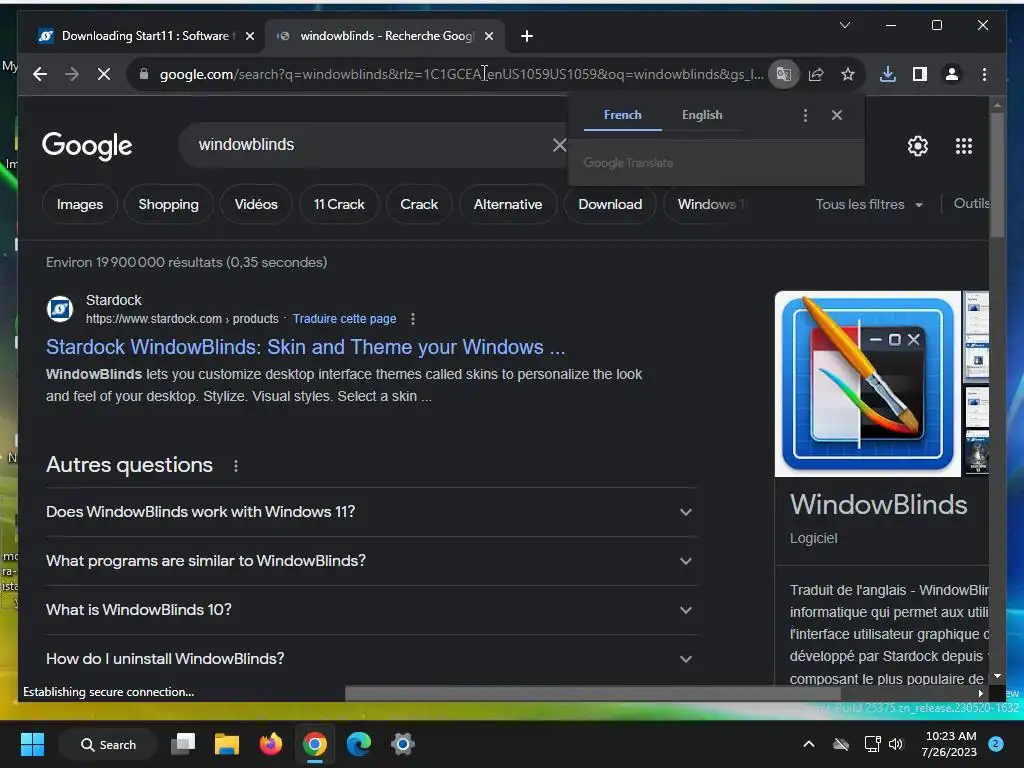The height and width of the screenshot is (768, 1024).
Task: Expand What is WindowBlinds 10?
Action: click(371, 610)
